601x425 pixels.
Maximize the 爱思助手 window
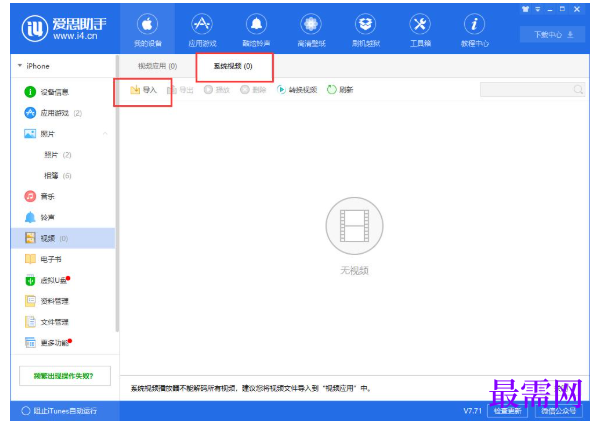(x=562, y=9)
